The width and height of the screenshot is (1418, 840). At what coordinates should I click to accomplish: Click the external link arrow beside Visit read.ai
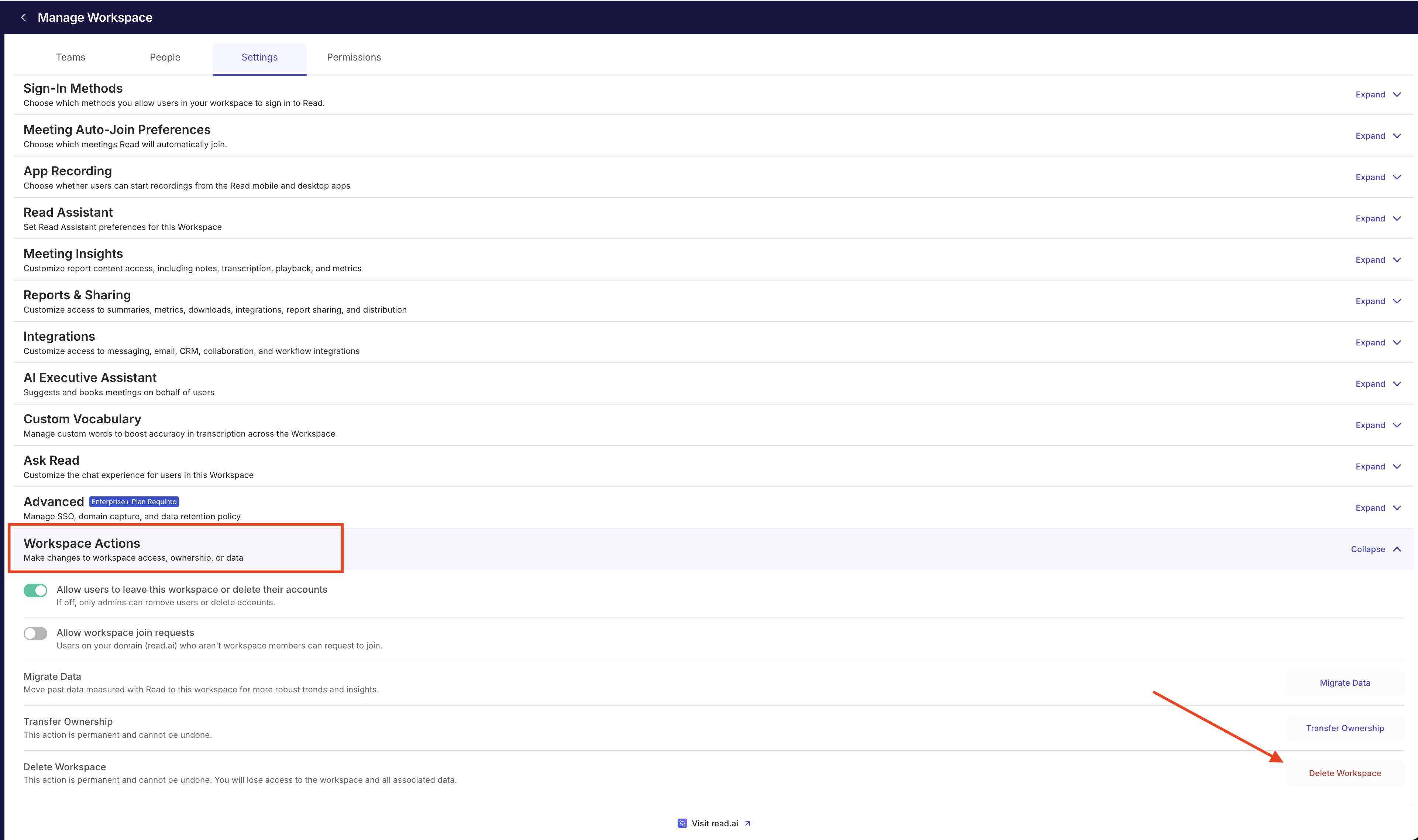pyautogui.click(x=747, y=823)
